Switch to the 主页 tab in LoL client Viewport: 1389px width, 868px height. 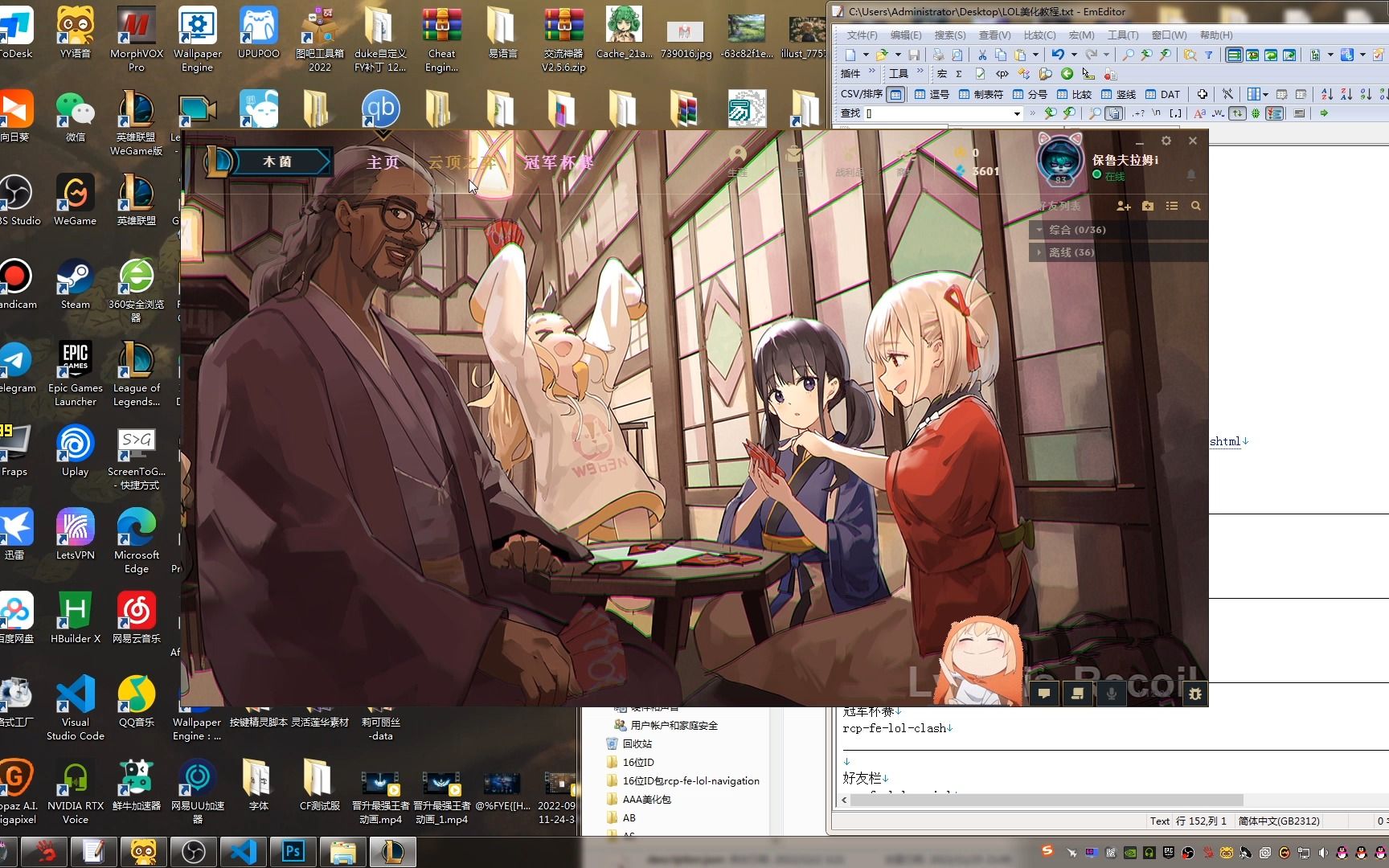tap(383, 162)
